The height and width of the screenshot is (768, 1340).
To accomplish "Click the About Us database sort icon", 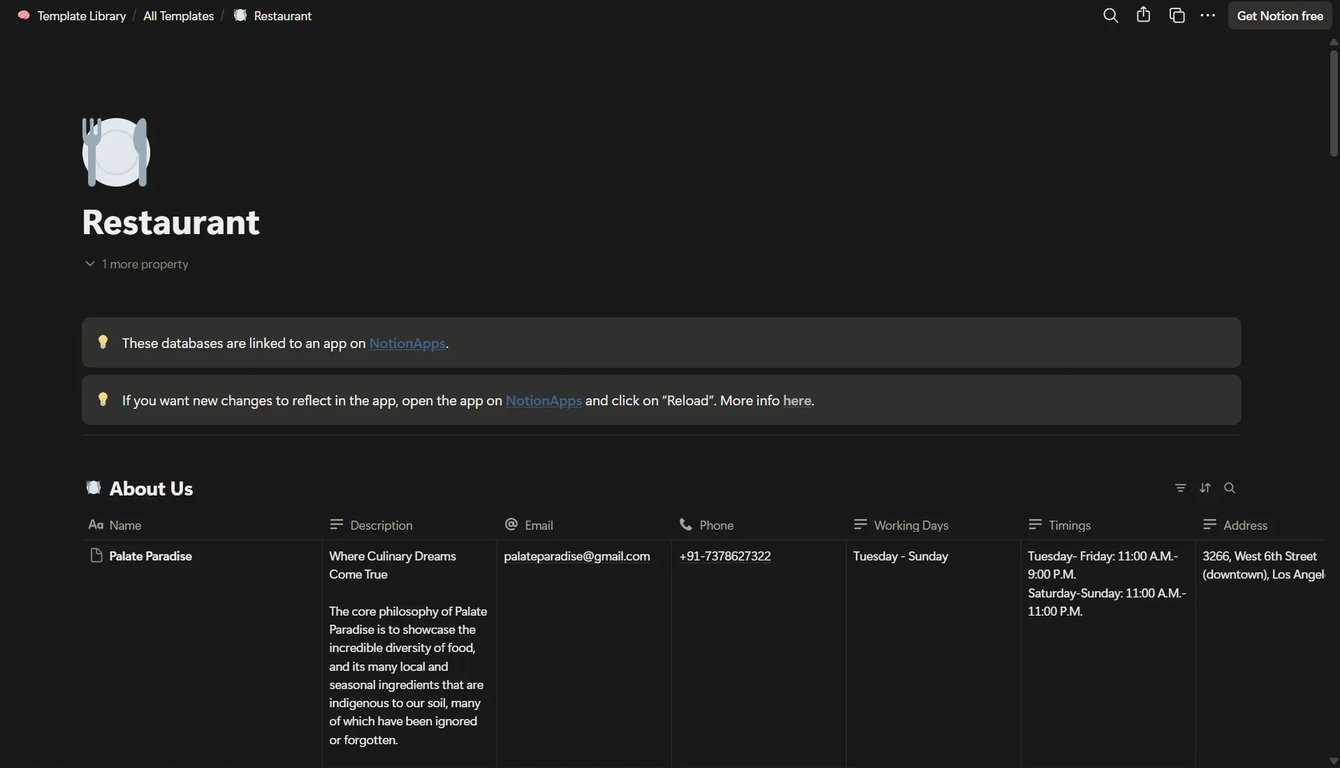I will pyautogui.click(x=1205, y=488).
